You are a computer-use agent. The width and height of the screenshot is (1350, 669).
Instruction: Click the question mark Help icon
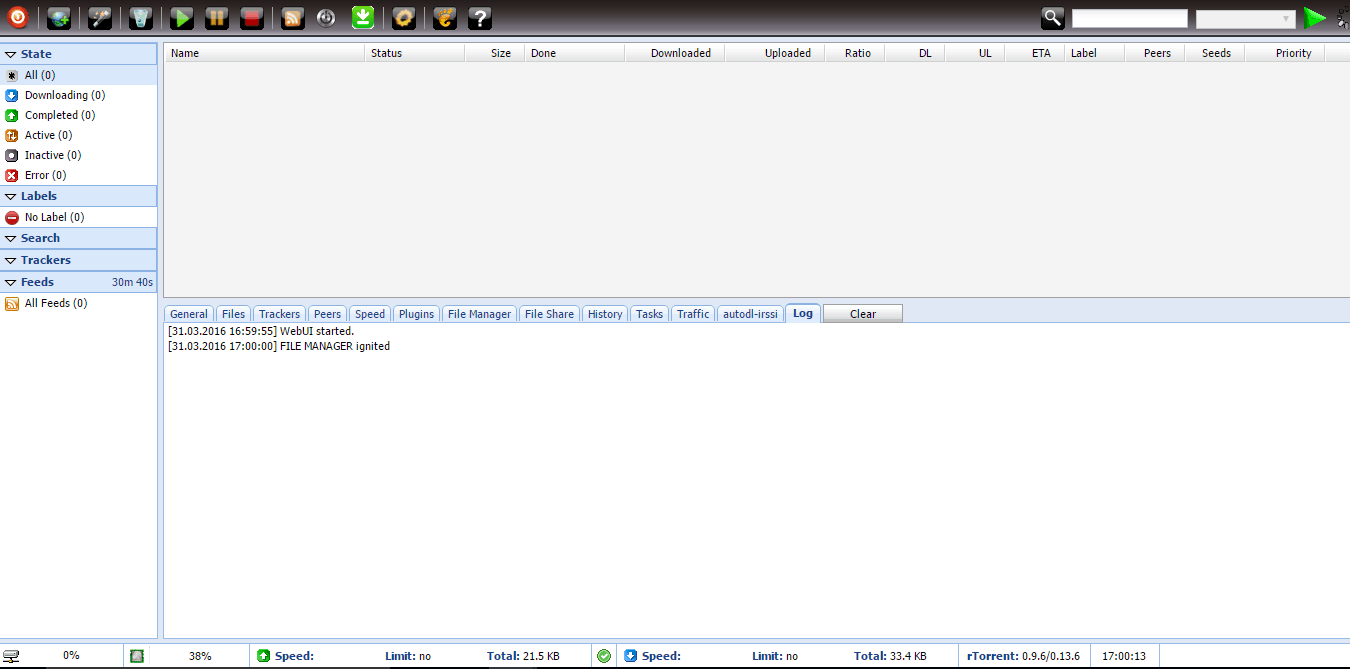click(x=480, y=17)
